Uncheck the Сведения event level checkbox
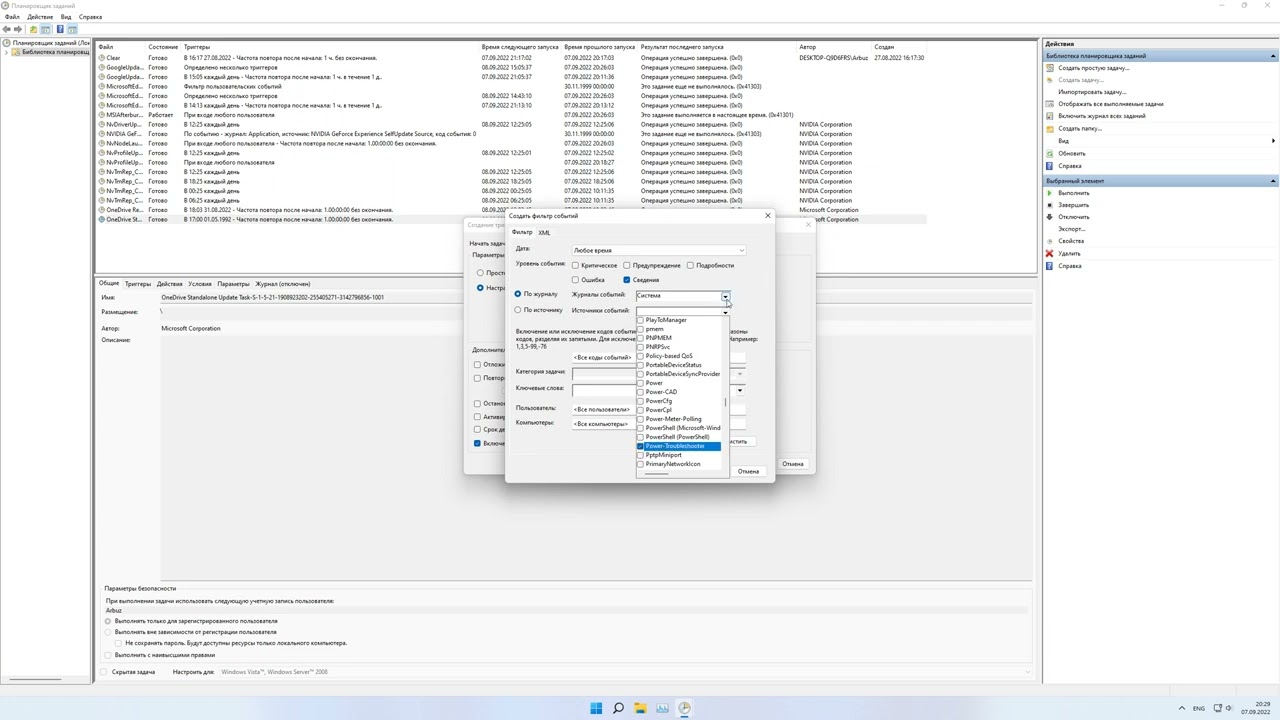 point(627,280)
